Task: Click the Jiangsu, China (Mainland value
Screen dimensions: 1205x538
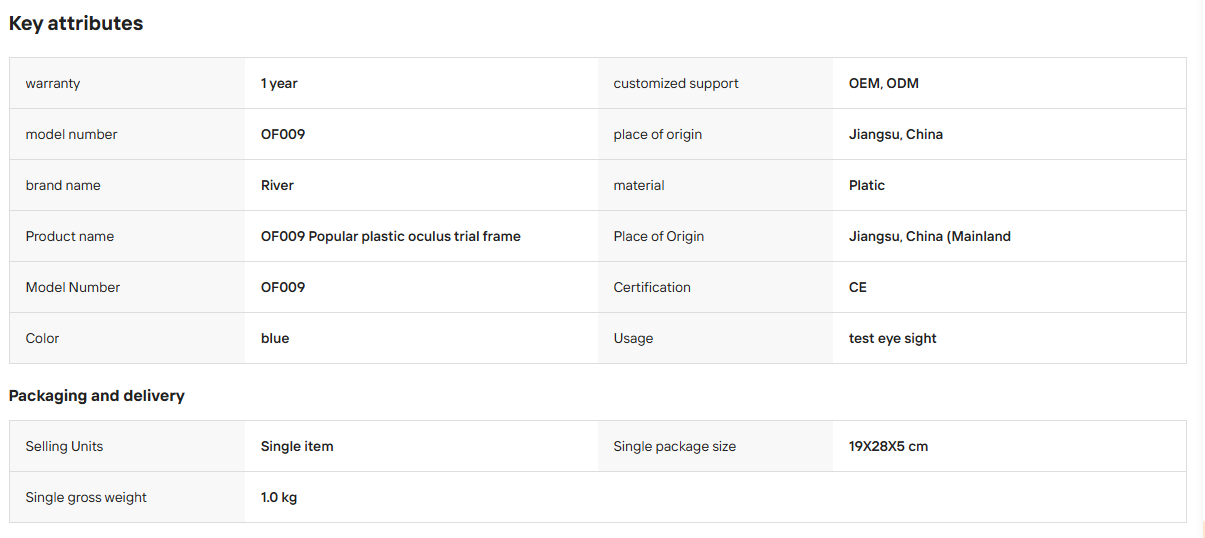Action: 930,236
